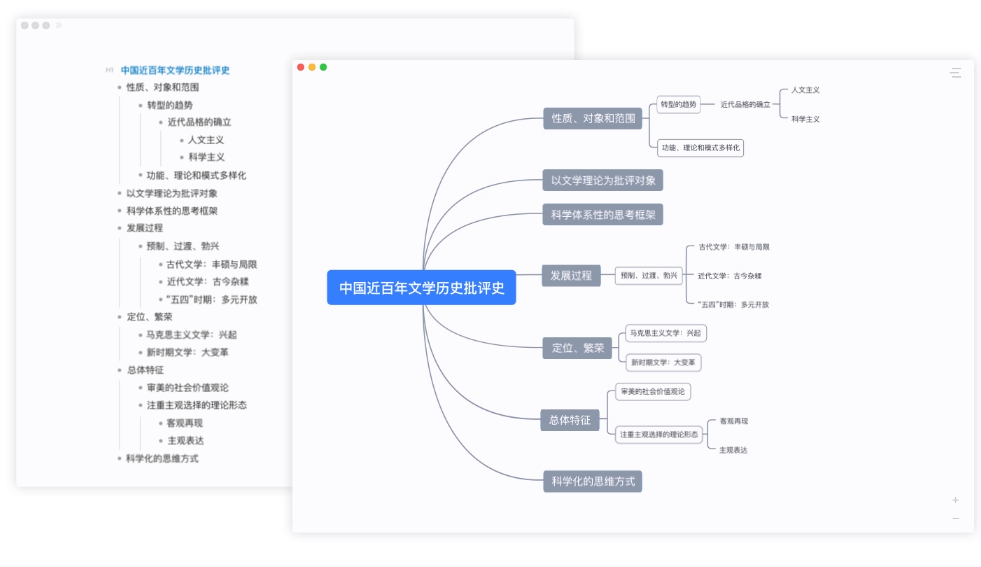This screenshot has height=567, width=981.
Task: Select the 科学化的思维方式 mind map node
Action: click(592, 481)
